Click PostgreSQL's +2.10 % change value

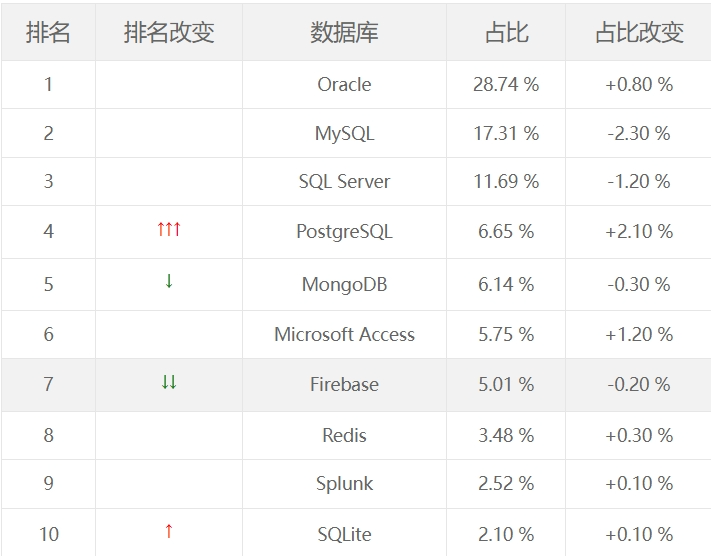coord(638,231)
